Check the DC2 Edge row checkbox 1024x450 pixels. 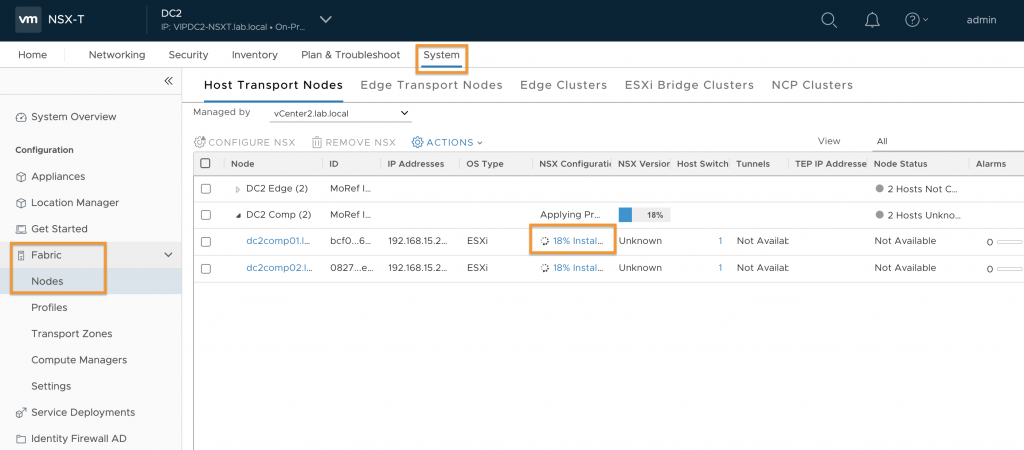coord(206,189)
